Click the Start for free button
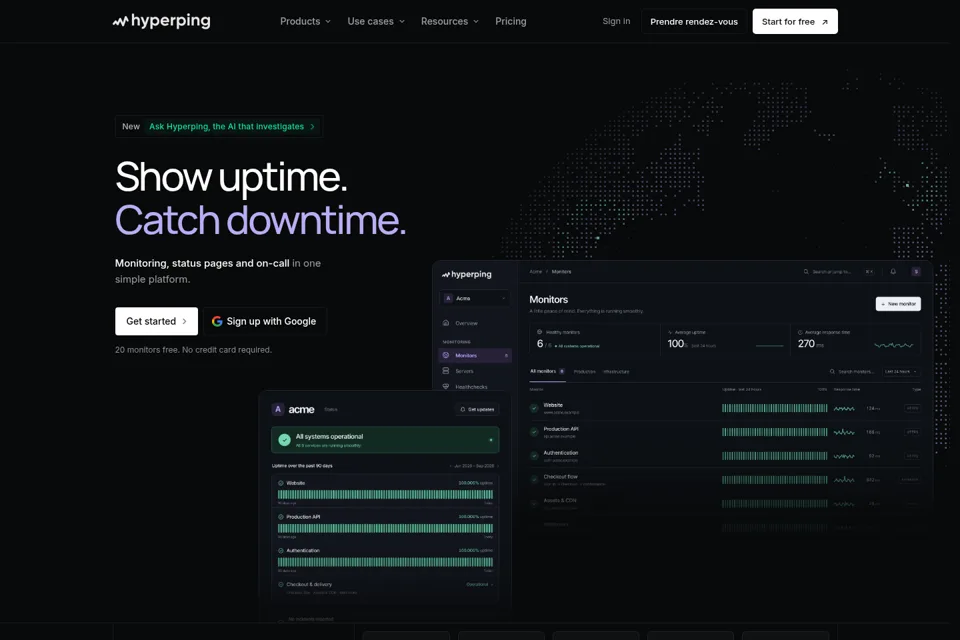This screenshot has width=960, height=640. coord(795,21)
